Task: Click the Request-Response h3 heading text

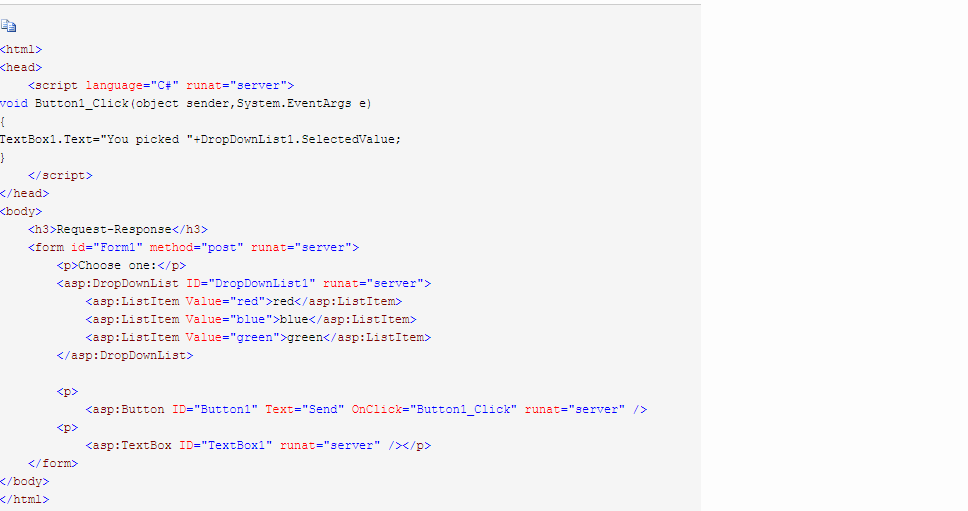Action: (x=114, y=230)
